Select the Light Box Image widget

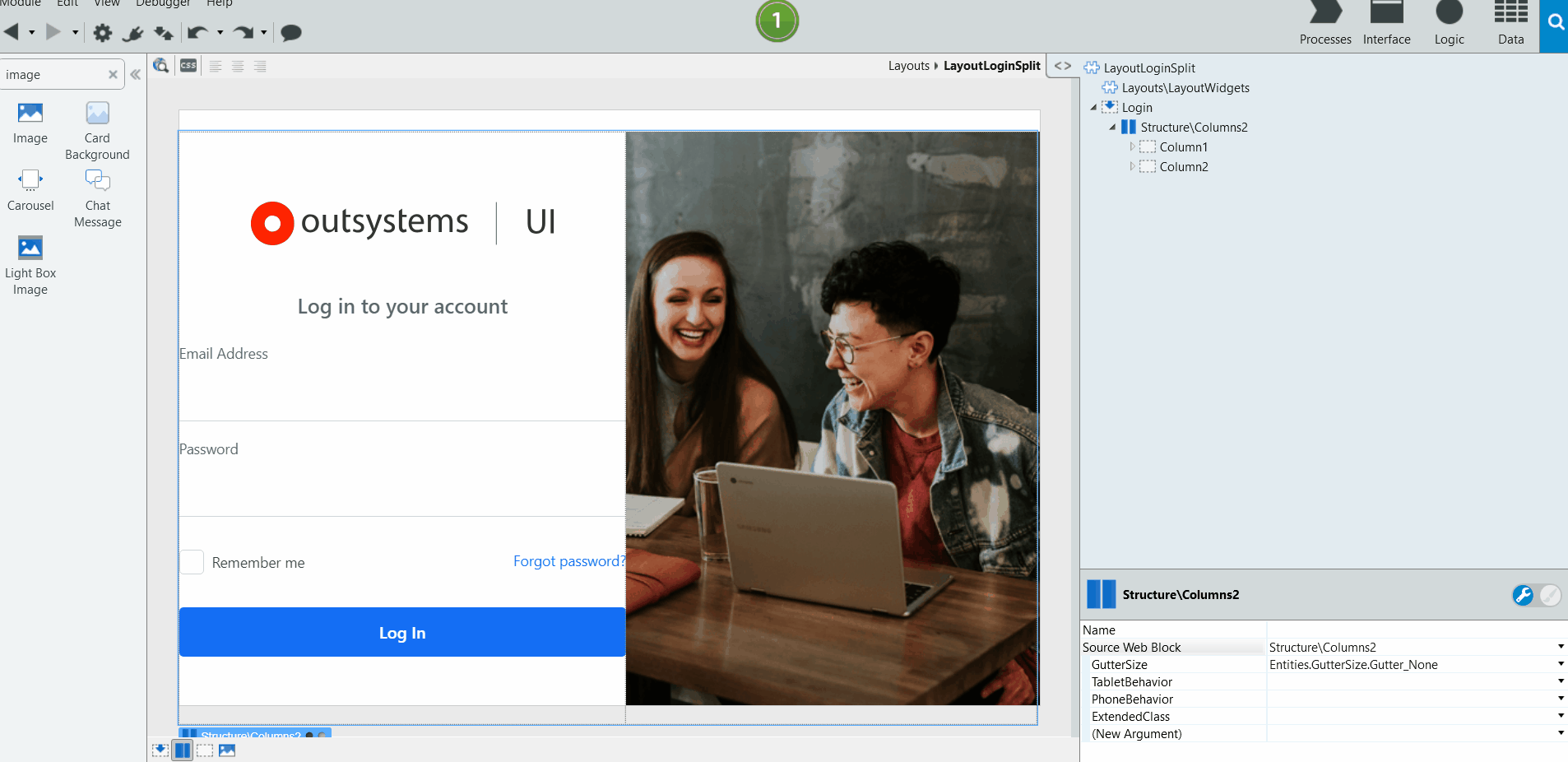[30, 247]
